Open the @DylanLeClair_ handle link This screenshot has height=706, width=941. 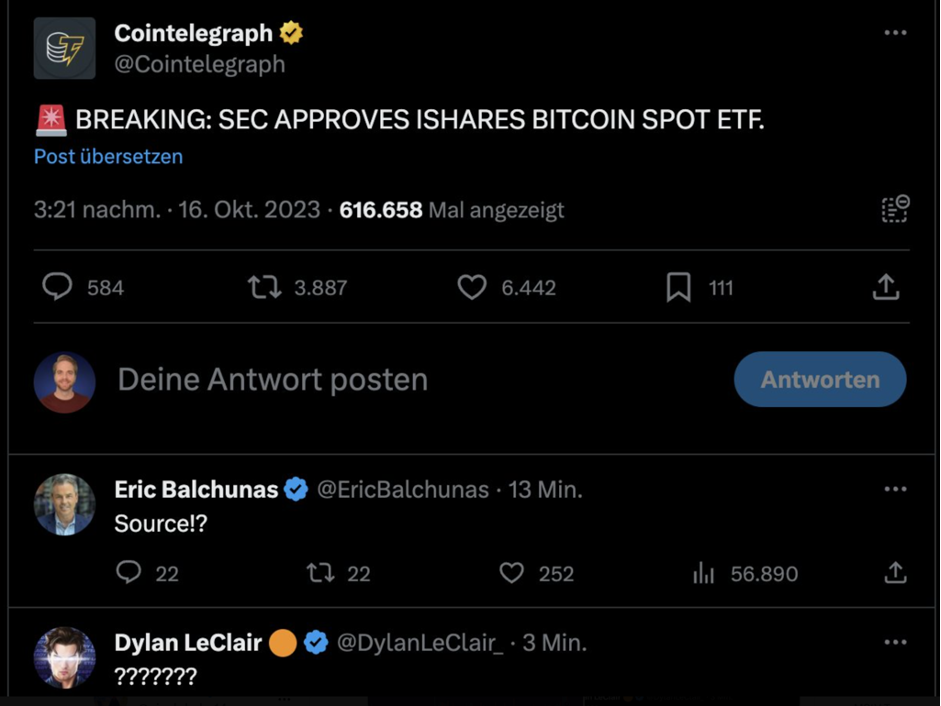pos(420,642)
